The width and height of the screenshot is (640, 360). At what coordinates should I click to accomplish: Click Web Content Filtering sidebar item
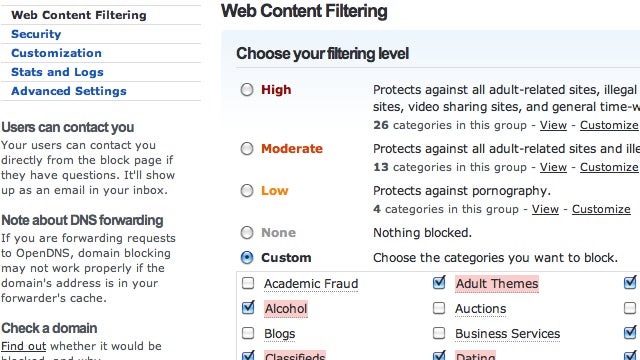pos(79,15)
